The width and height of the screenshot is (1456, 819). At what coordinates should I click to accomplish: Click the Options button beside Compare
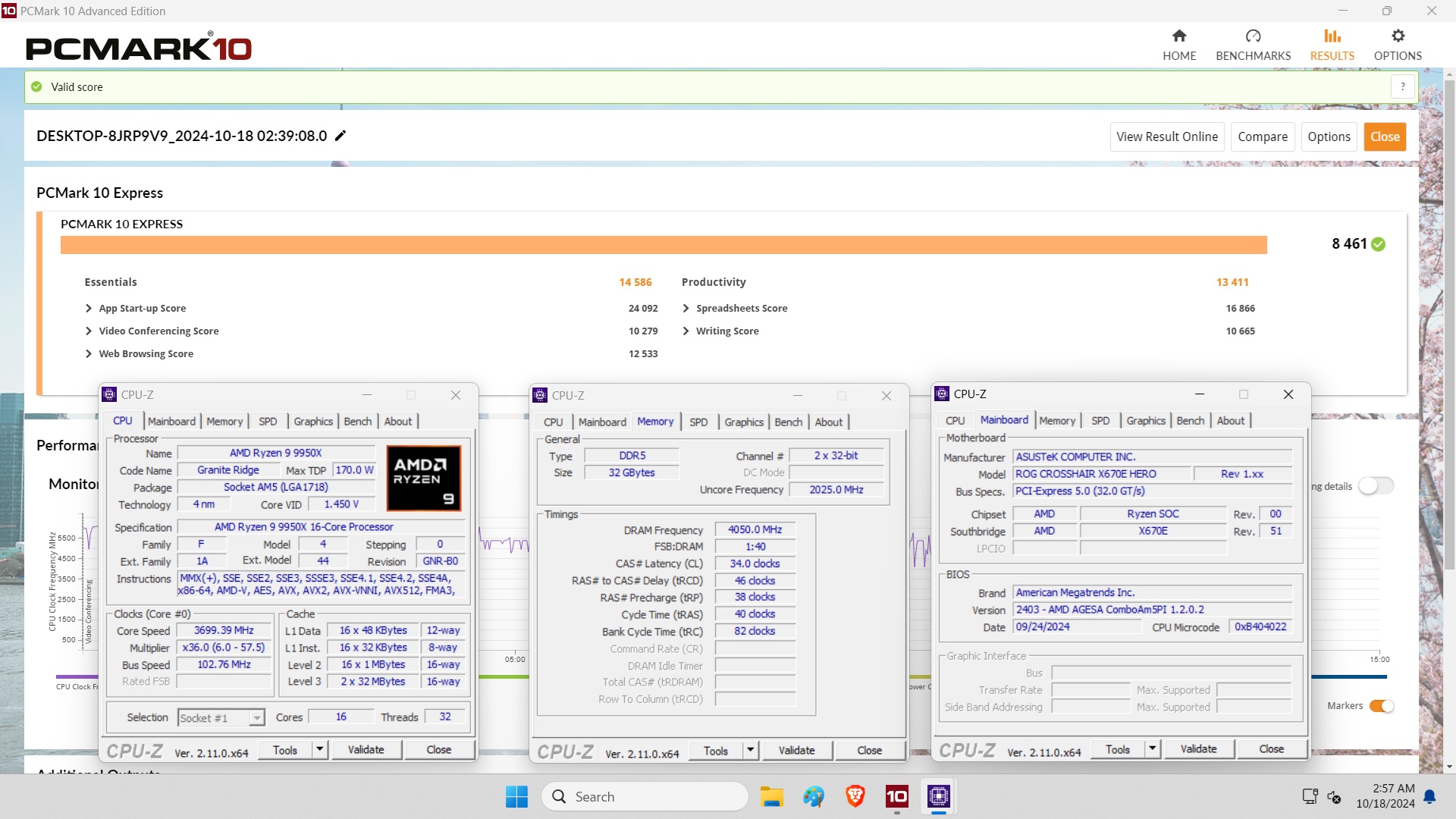tap(1329, 136)
